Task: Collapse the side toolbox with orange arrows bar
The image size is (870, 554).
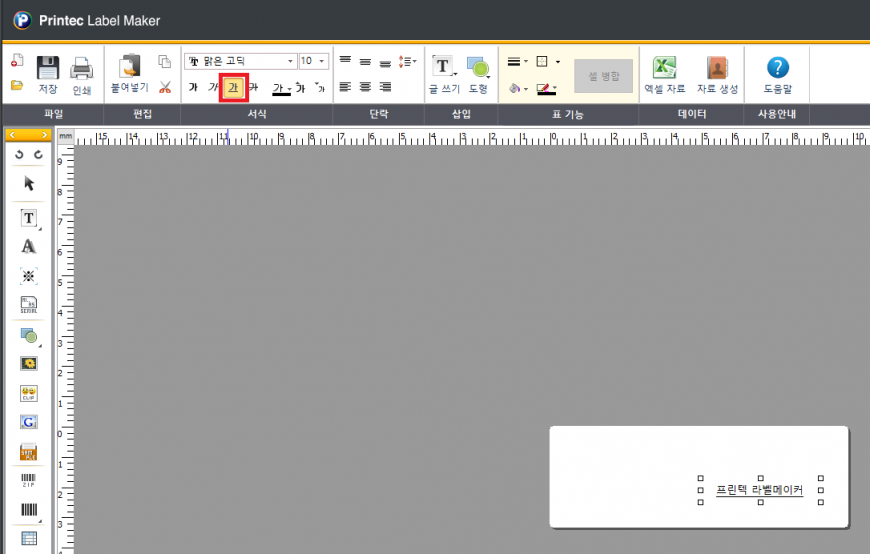Action: [28, 135]
